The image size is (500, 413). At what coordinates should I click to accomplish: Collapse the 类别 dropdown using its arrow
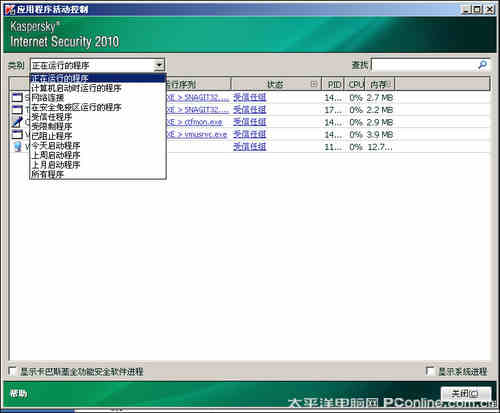159,65
